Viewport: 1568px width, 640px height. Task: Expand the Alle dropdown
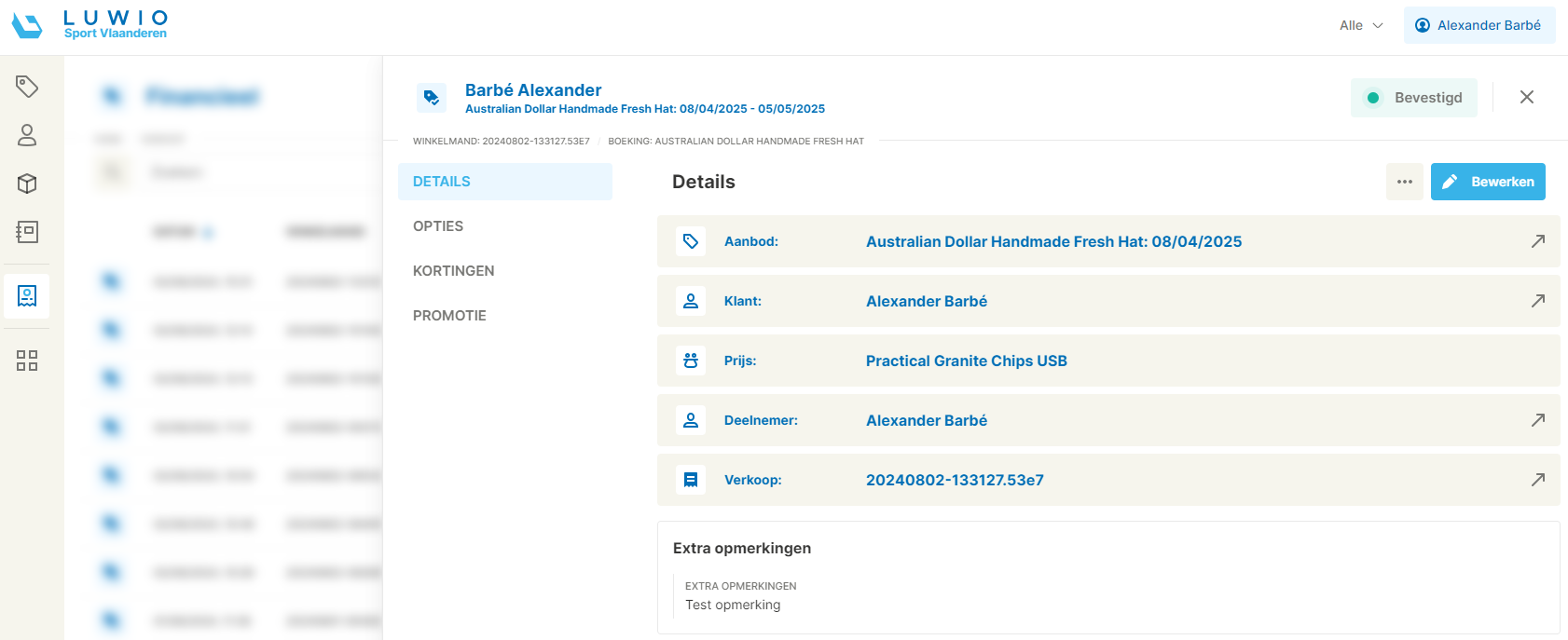pyautogui.click(x=1361, y=25)
